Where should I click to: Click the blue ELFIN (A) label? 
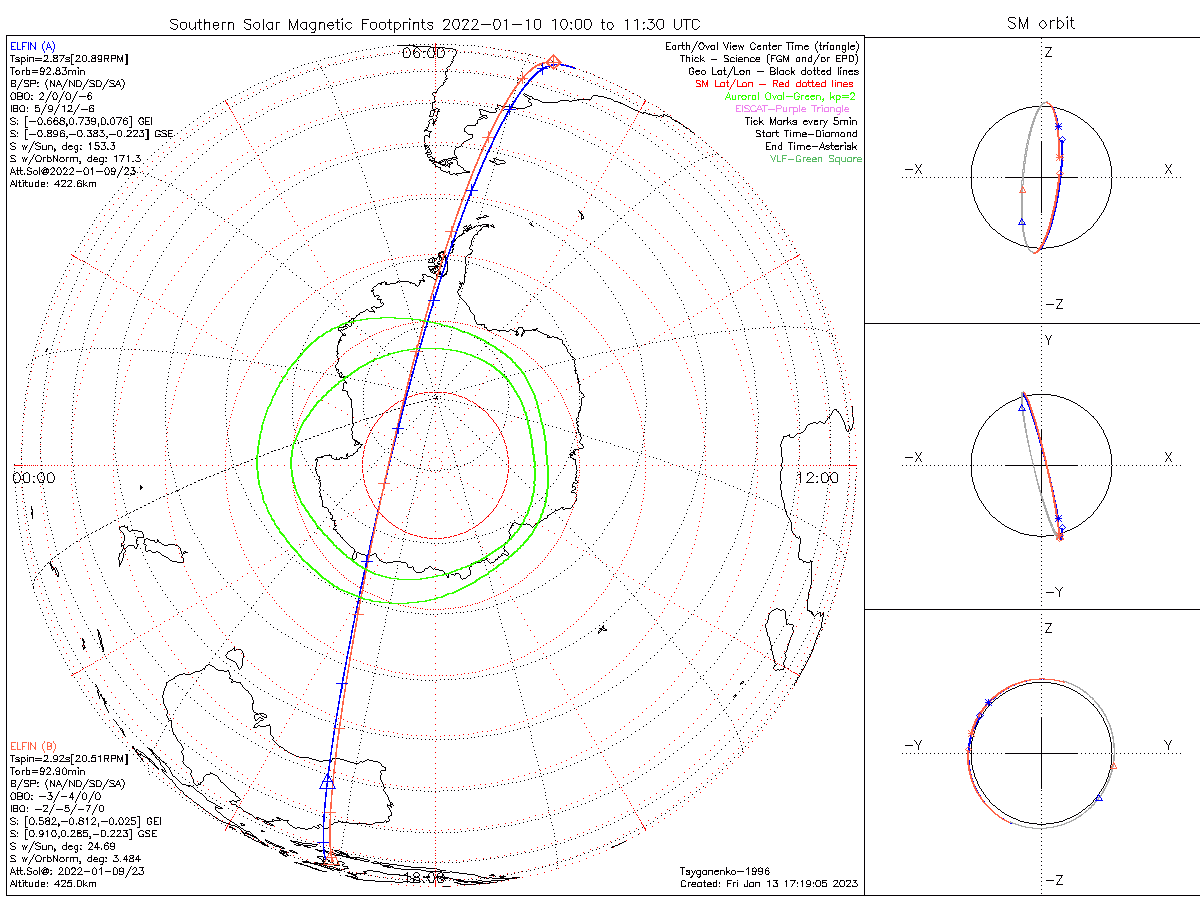(x=33, y=46)
